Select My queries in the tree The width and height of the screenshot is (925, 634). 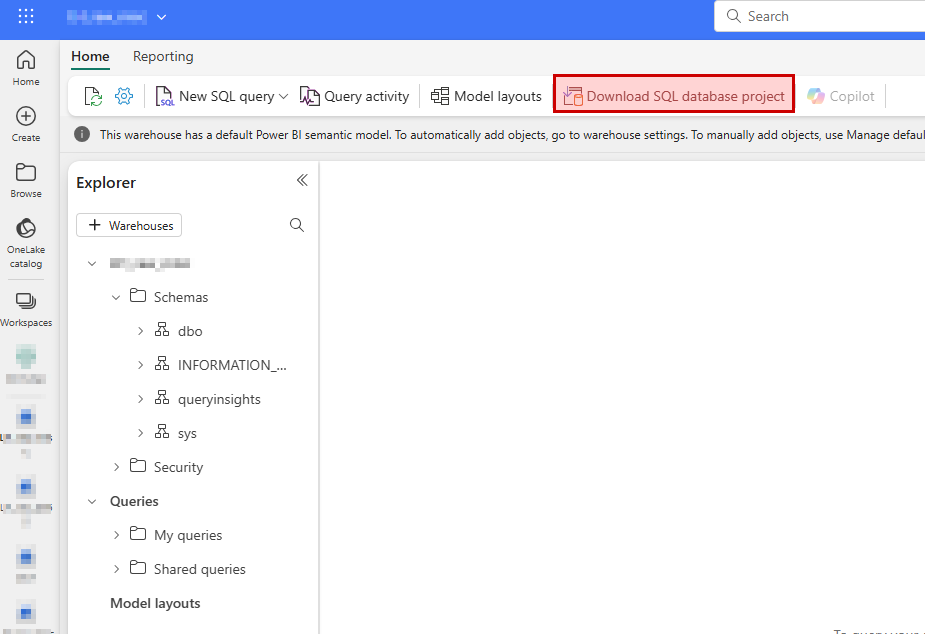coord(188,535)
